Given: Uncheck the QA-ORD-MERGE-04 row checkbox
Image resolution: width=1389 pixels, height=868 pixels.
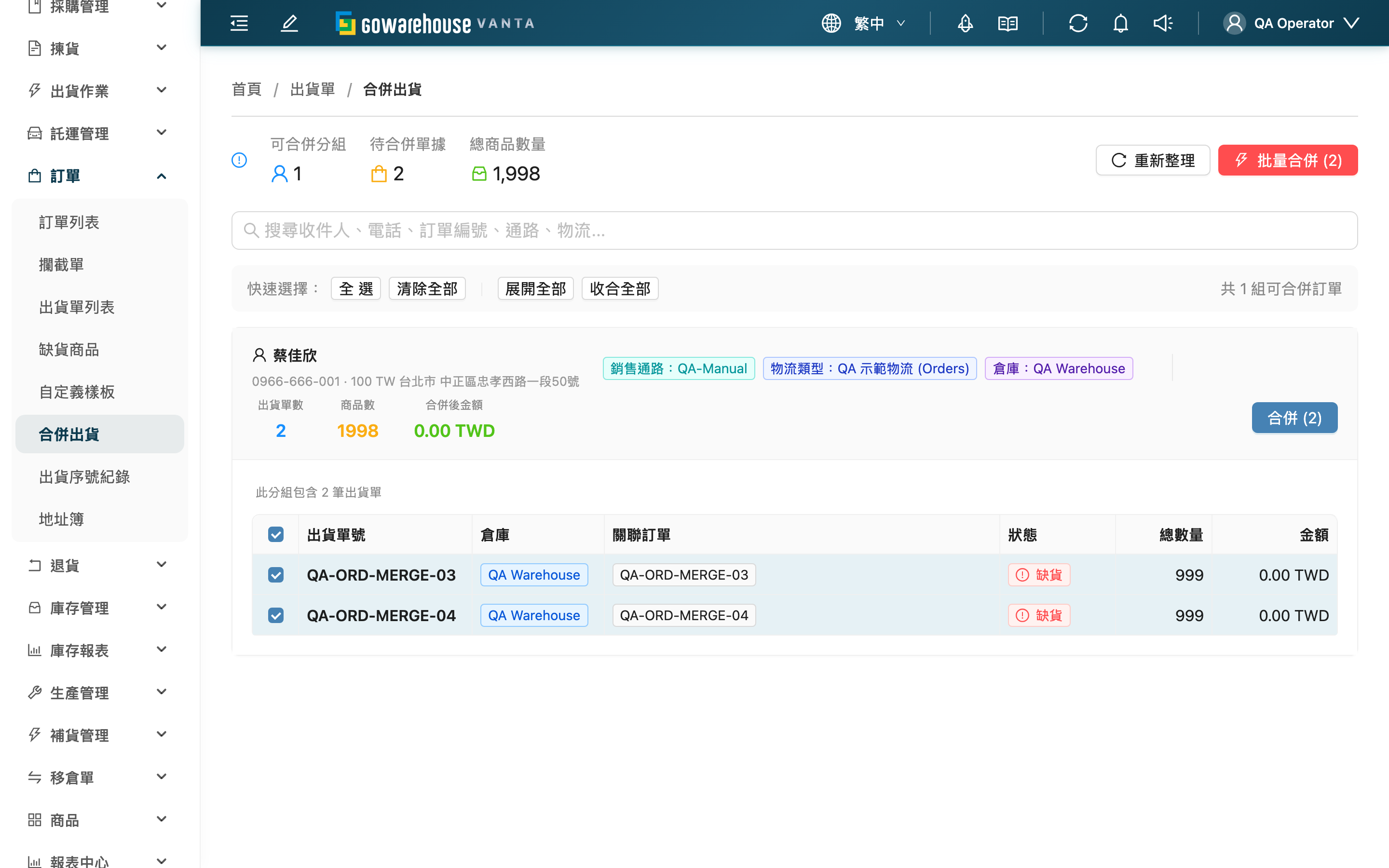Looking at the screenshot, I should (275, 615).
